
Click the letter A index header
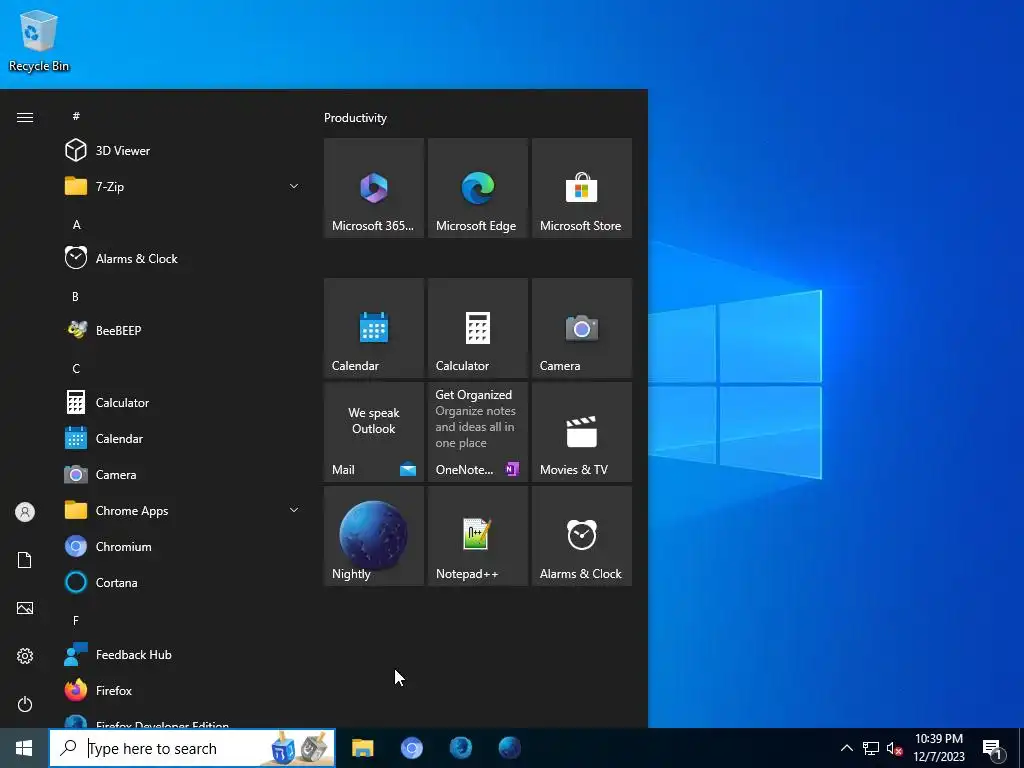click(x=76, y=225)
